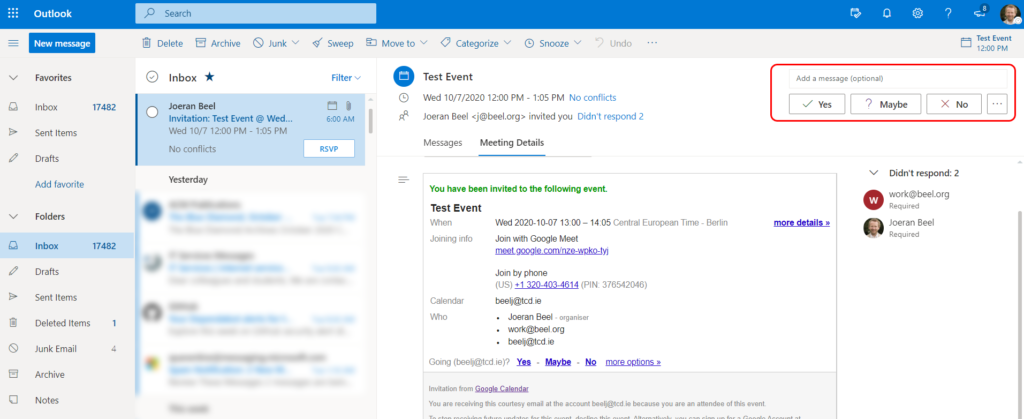The image size is (1024, 419).
Task: Open Drafts under Favorites
Action: click(x=67, y=159)
